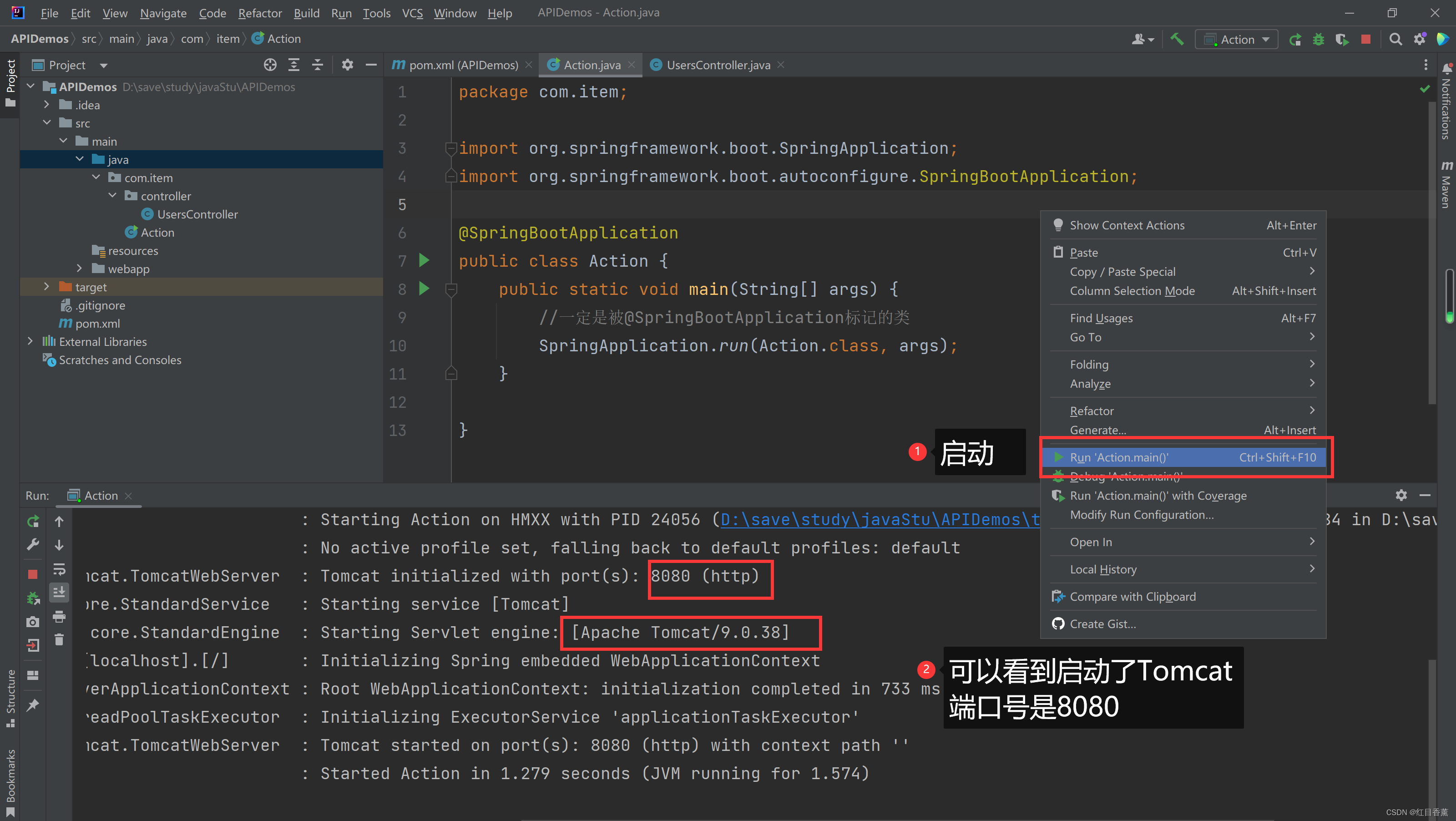Toggle fold marker at line 8 gutter

coord(451,289)
